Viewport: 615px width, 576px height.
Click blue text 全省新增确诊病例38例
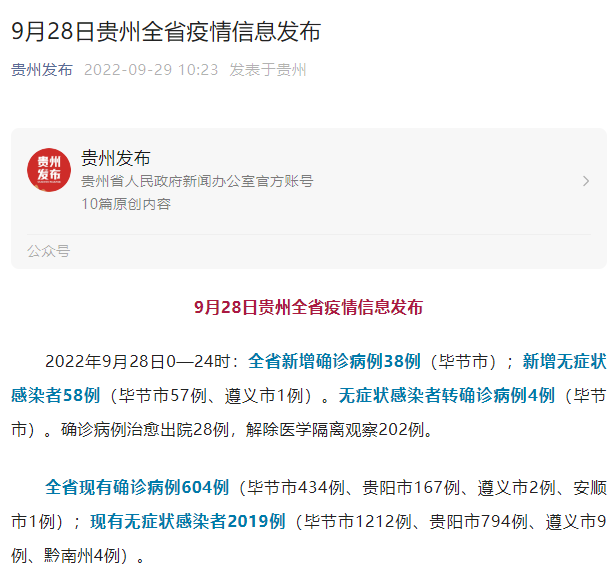coord(334,361)
